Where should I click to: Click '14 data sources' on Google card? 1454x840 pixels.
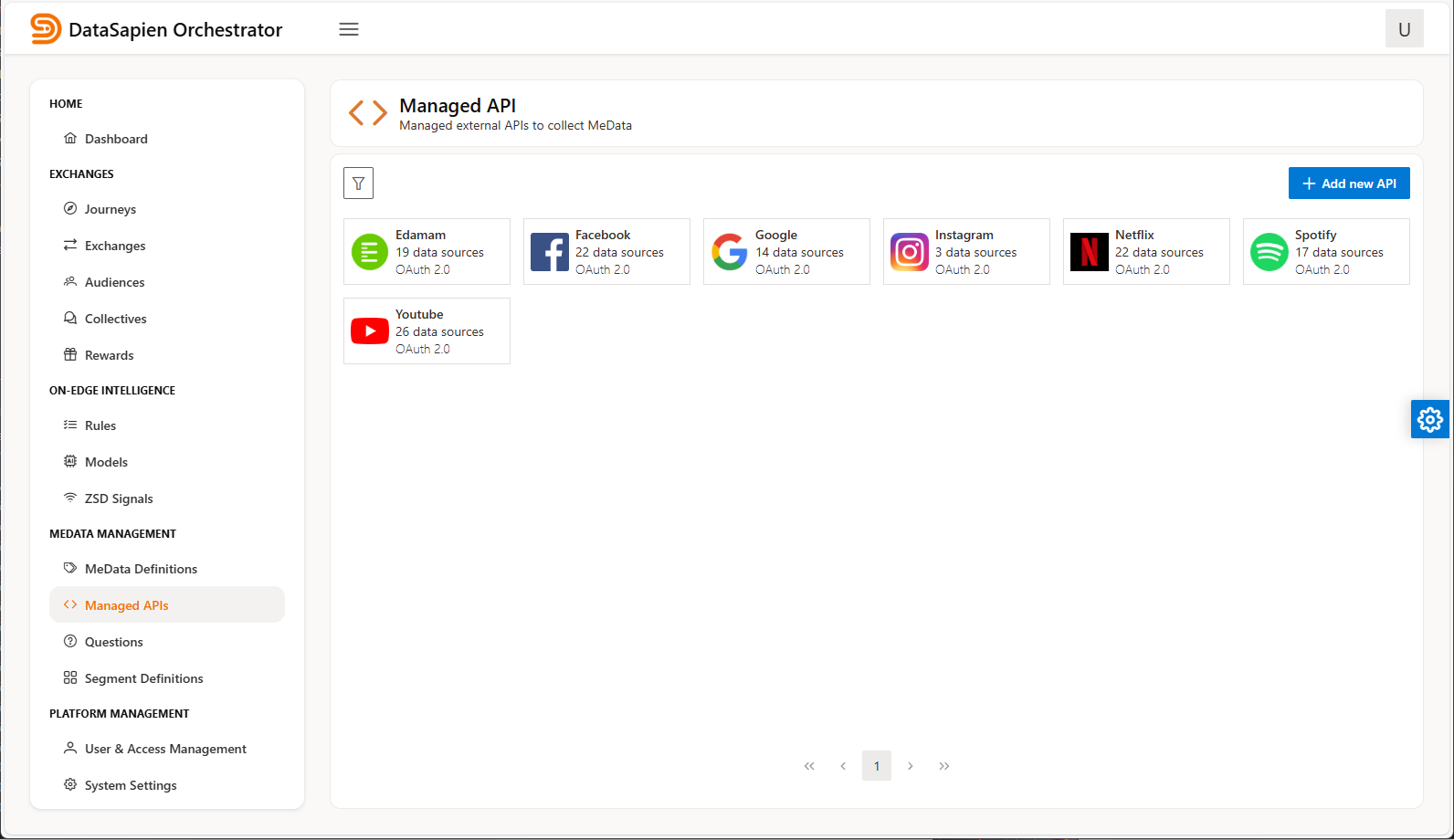coord(799,252)
